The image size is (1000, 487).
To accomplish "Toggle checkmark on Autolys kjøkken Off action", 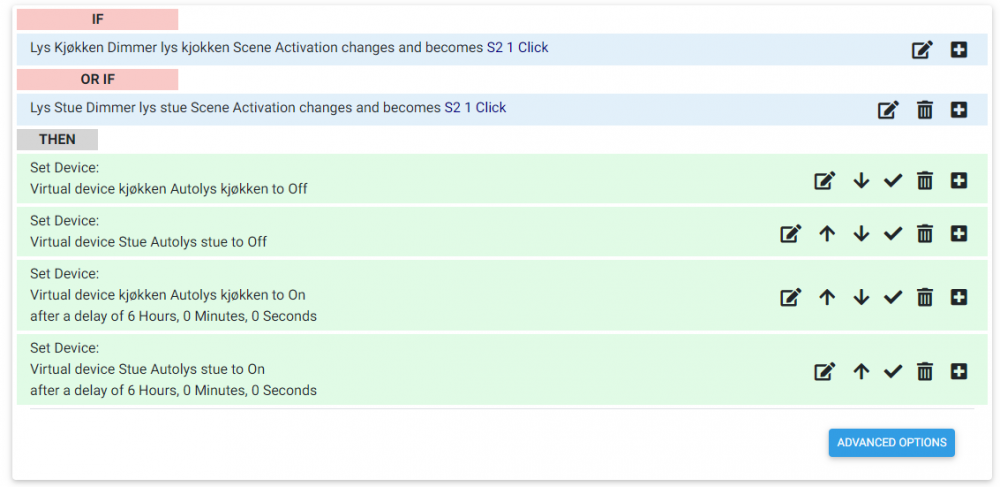I will click(893, 180).
